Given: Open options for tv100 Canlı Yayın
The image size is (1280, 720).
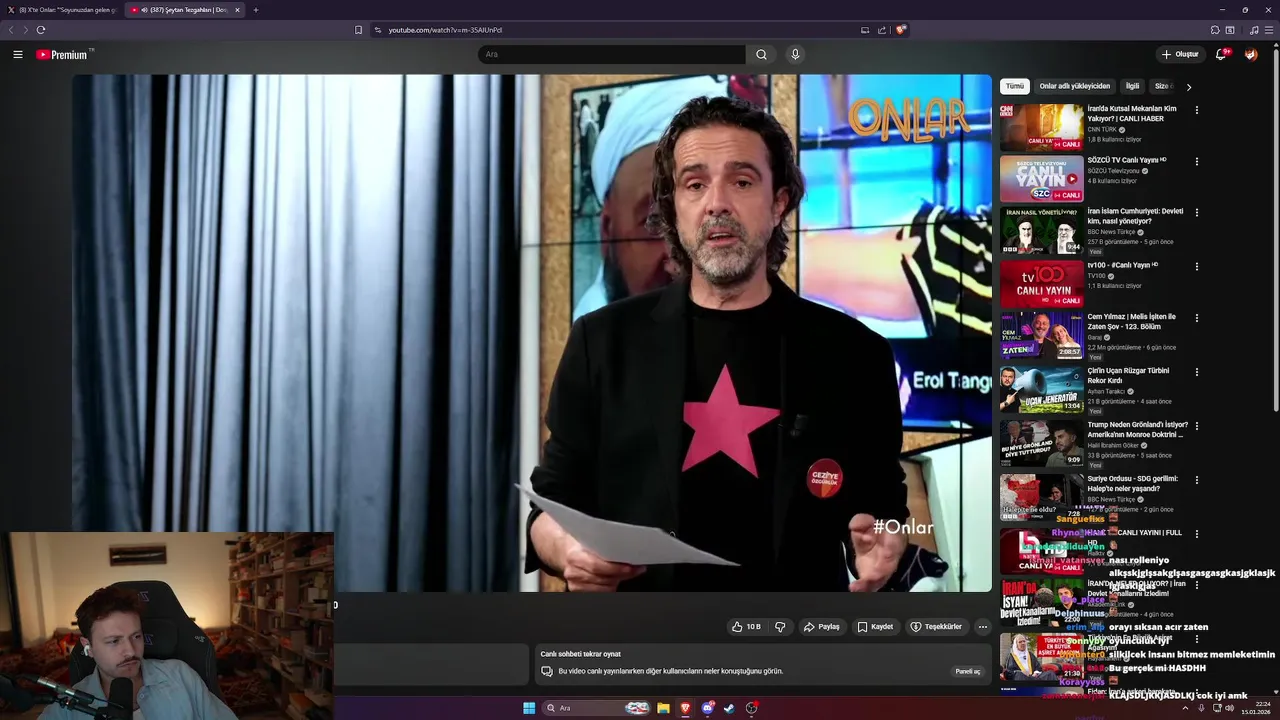Looking at the screenshot, I should coord(1196,266).
